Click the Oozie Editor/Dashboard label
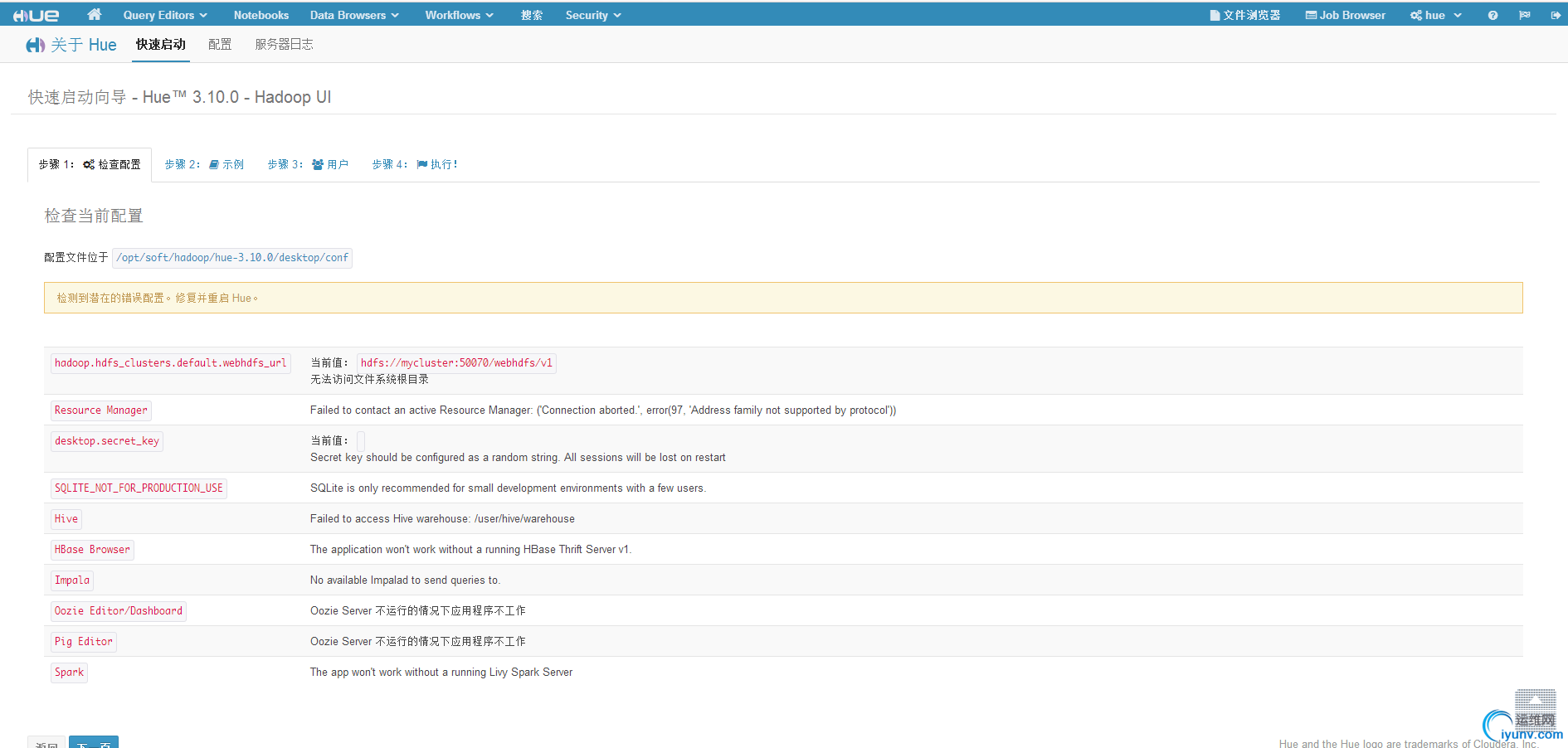1568x748 pixels. pyautogui.click(x=119, y=611)
